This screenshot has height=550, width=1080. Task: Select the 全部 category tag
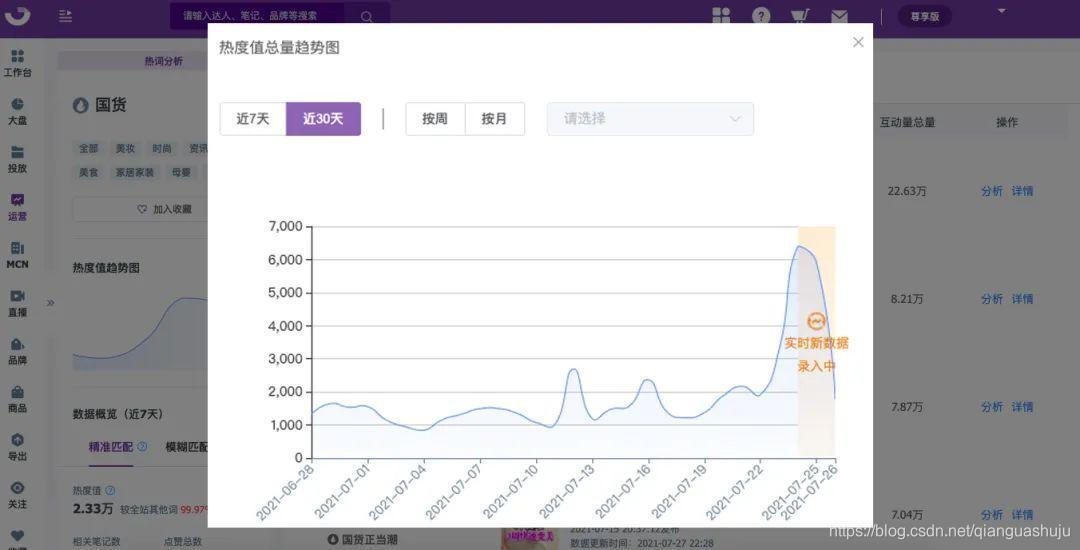pyautogui.click(x=89, y=149)
